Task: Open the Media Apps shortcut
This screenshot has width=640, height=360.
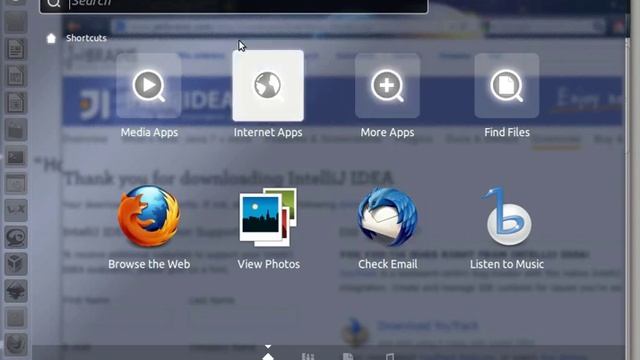Action: point(149,86)
